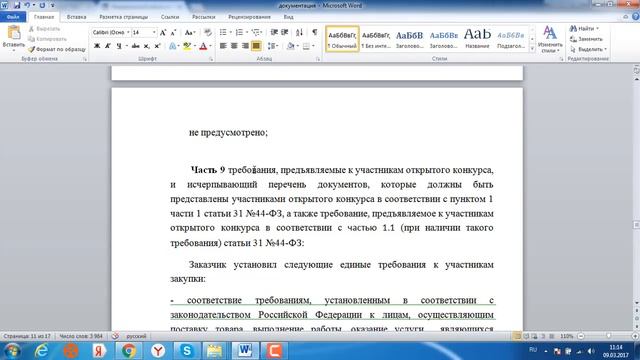The image size is (640, 360).
Task: Open the Файл (File) tab
Action: coord(13,17)
